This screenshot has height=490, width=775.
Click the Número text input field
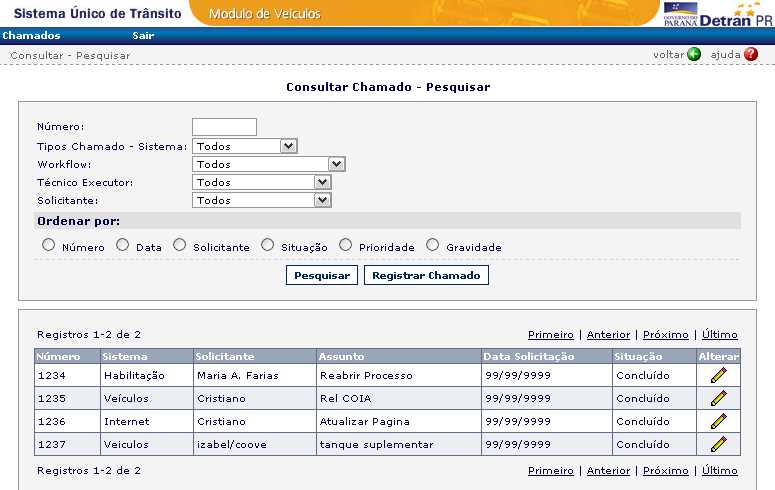224,127
